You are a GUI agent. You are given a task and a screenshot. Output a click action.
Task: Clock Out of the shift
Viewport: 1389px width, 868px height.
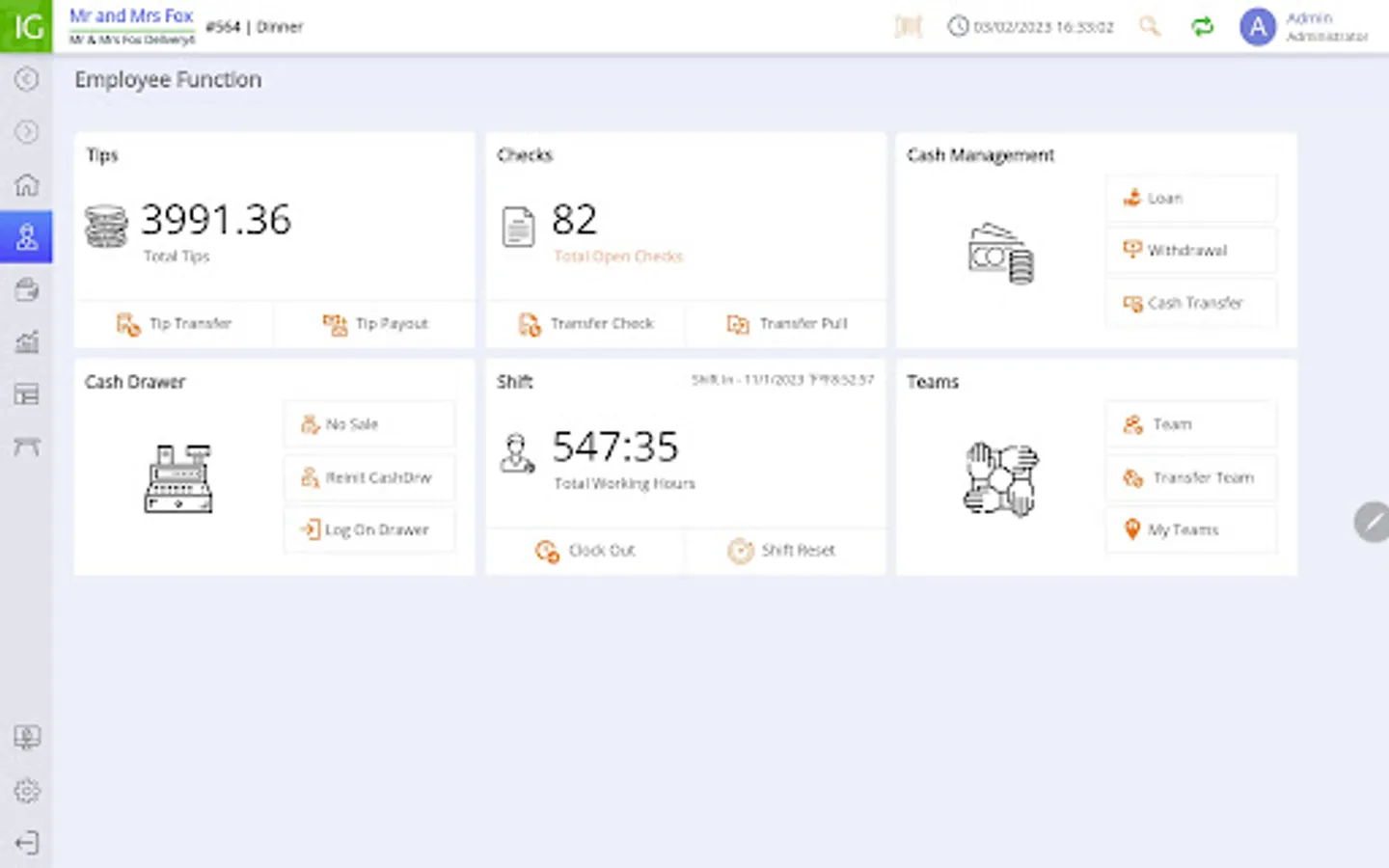pos(586,551)
